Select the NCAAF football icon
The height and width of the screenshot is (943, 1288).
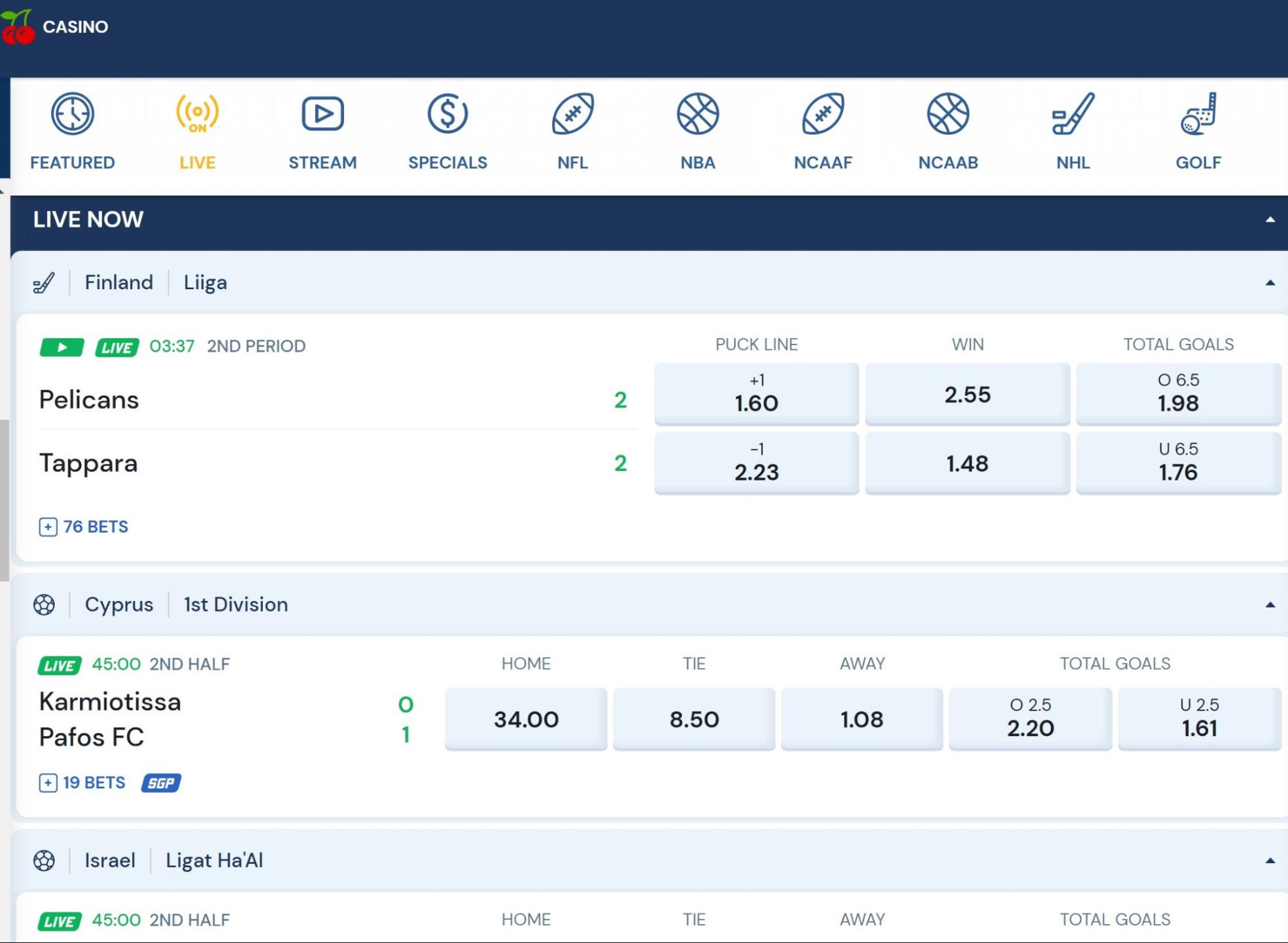[823, 114]
